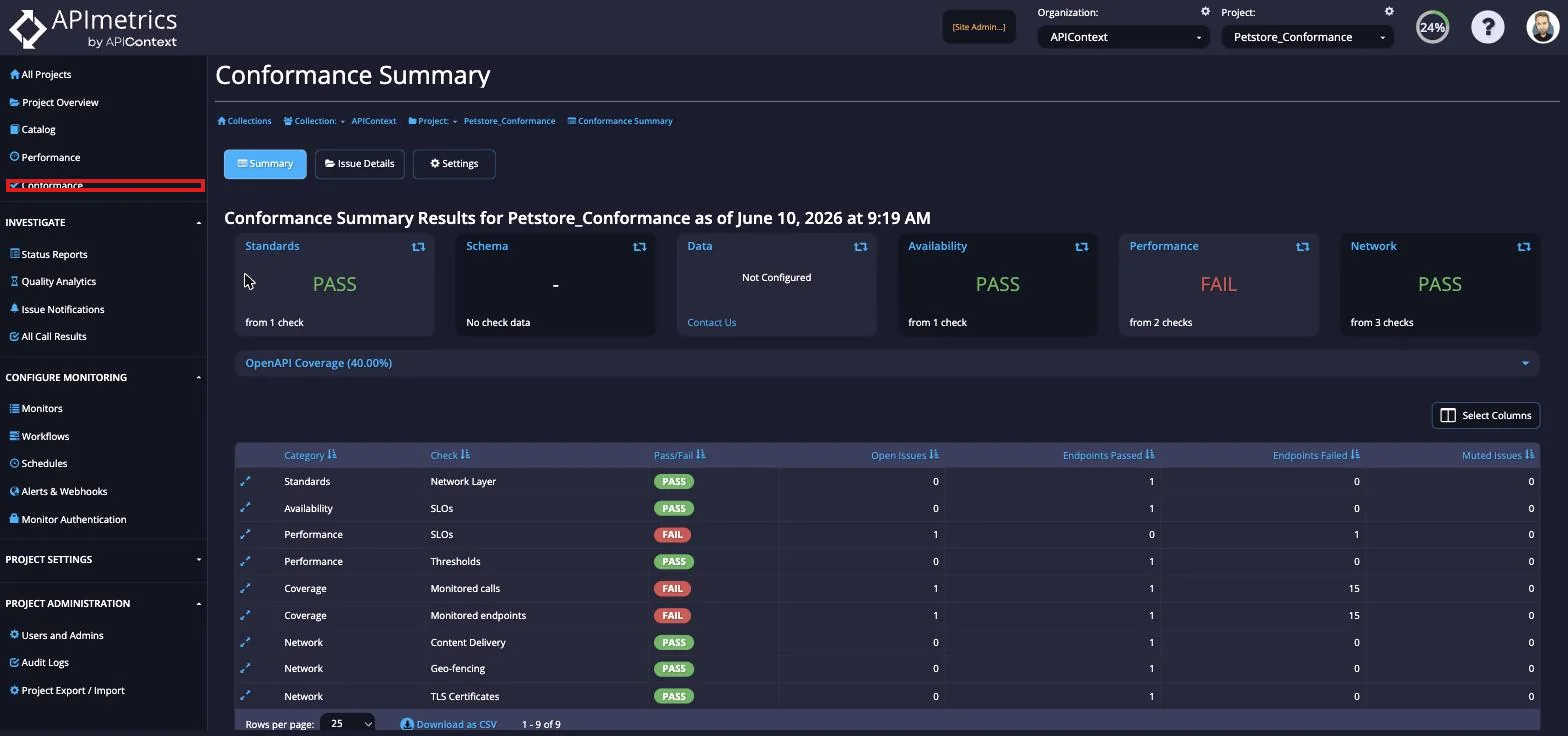Viewport: 1568px width, 736px height.
Task: Refresh the Availability card
Action: 1081,246
